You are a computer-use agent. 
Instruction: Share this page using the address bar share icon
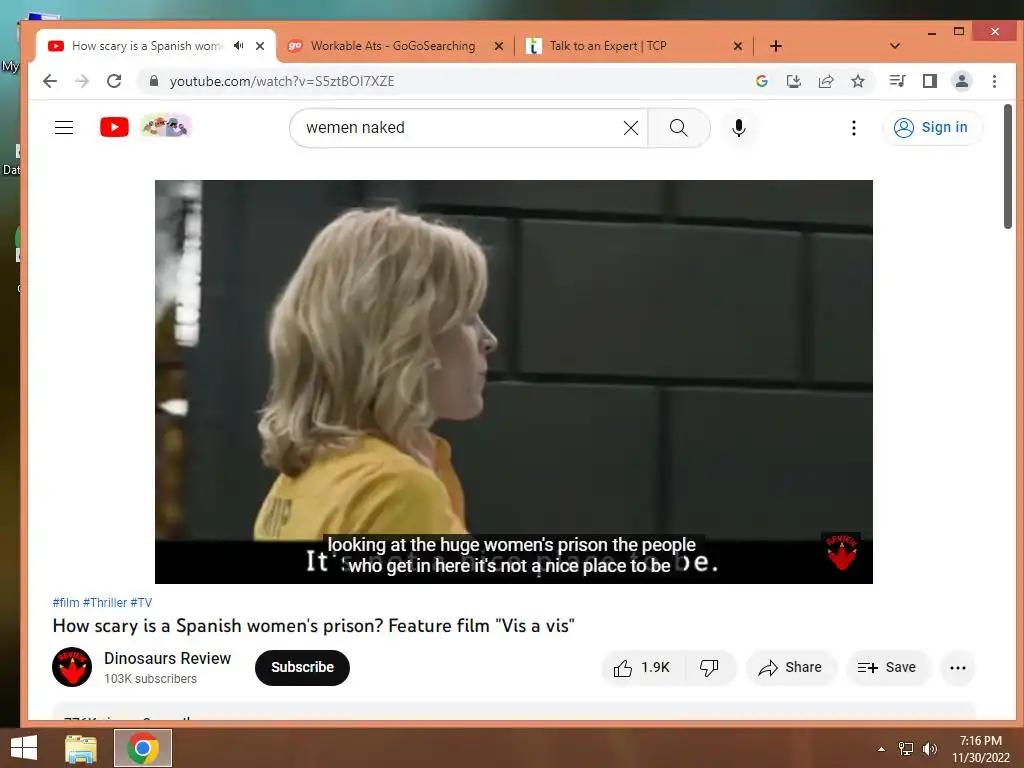point(826,81)
